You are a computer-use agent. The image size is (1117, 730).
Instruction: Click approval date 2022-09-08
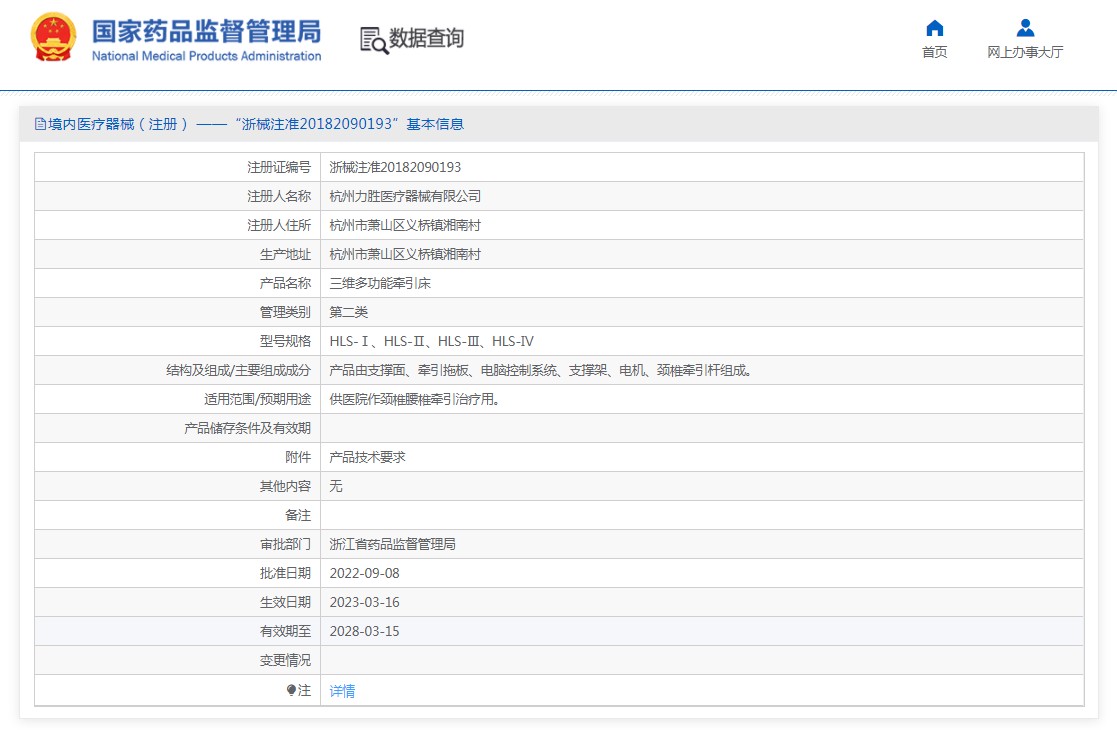pos(364,573)
